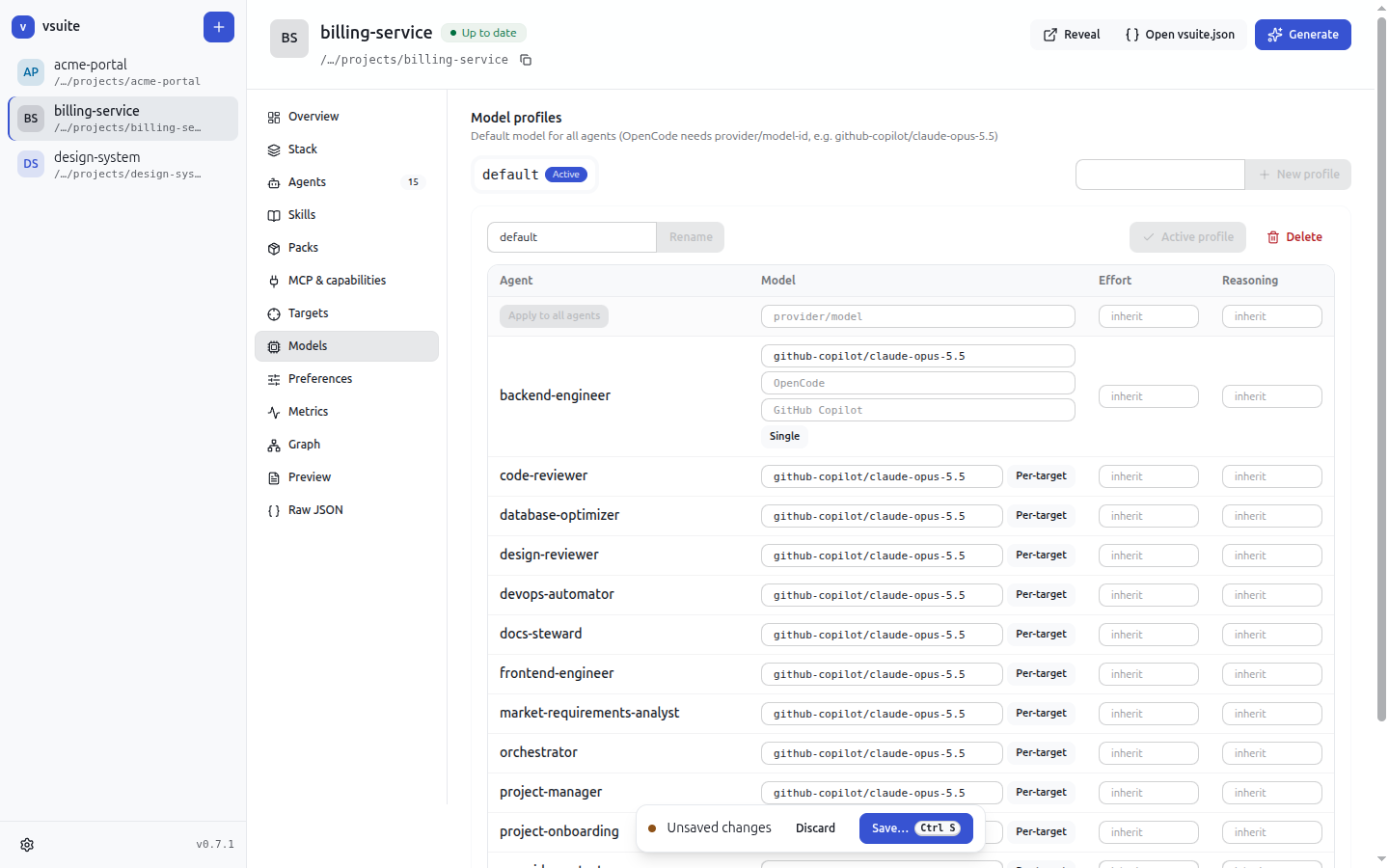Image resolution: width=1389 pixels, height=868 pixels.
Task: Toggle Per-target for devops-automator
Action: pos(1041,595)
